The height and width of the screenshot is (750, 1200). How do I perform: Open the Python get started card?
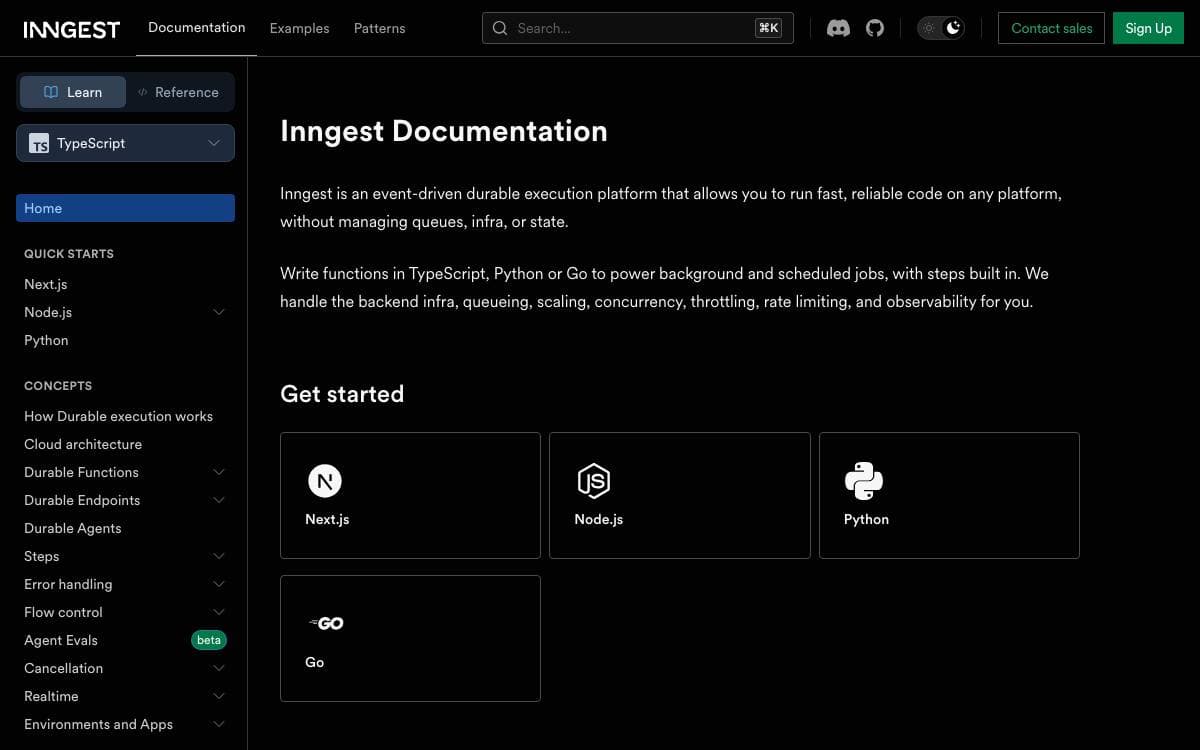949,495
